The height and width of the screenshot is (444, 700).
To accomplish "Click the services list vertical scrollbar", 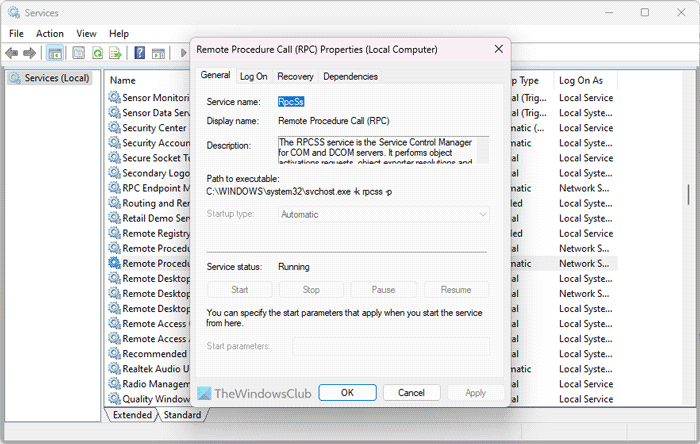I will [688, 195].
